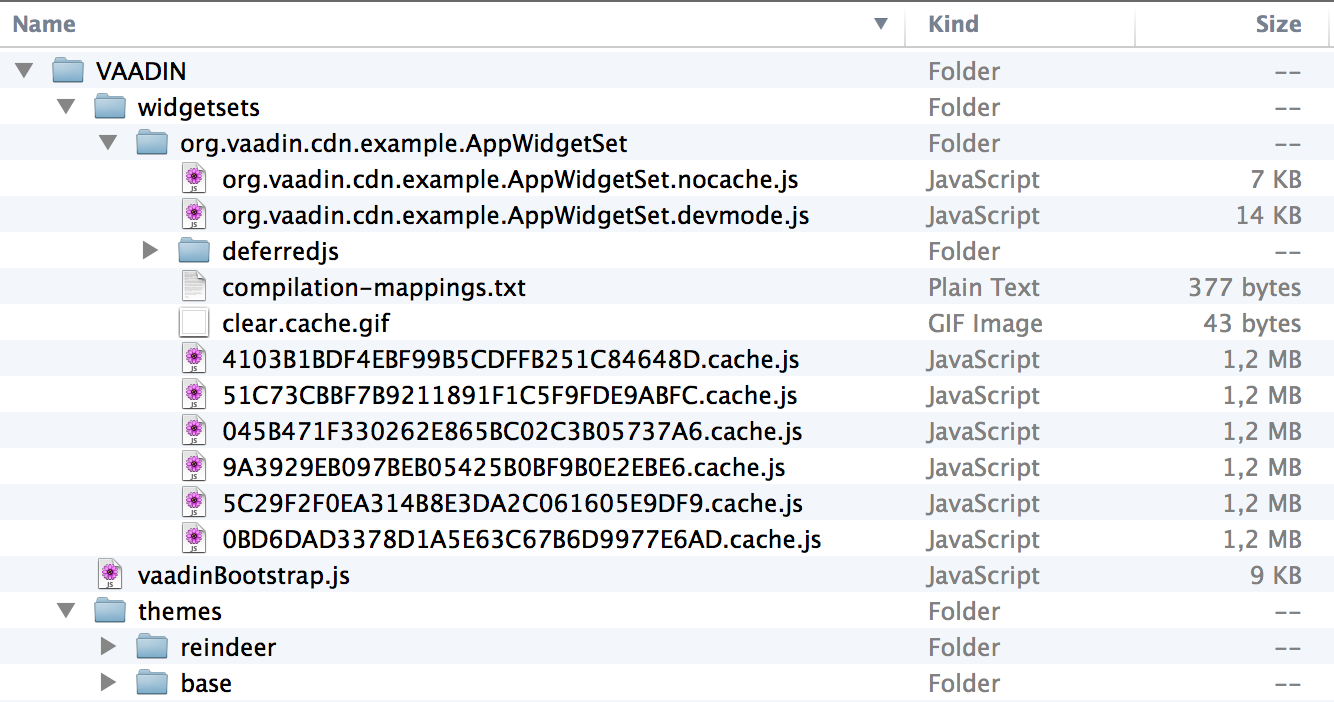Click the deferredjs folder icon
Screen dimensions: 1334x702
(x=194, y=251)
